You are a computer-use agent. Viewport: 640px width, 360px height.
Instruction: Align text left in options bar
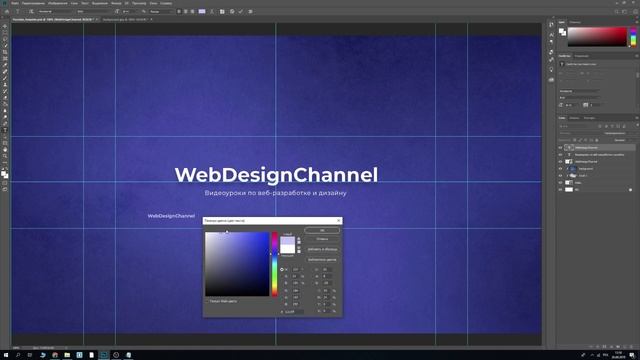point(179,11)
